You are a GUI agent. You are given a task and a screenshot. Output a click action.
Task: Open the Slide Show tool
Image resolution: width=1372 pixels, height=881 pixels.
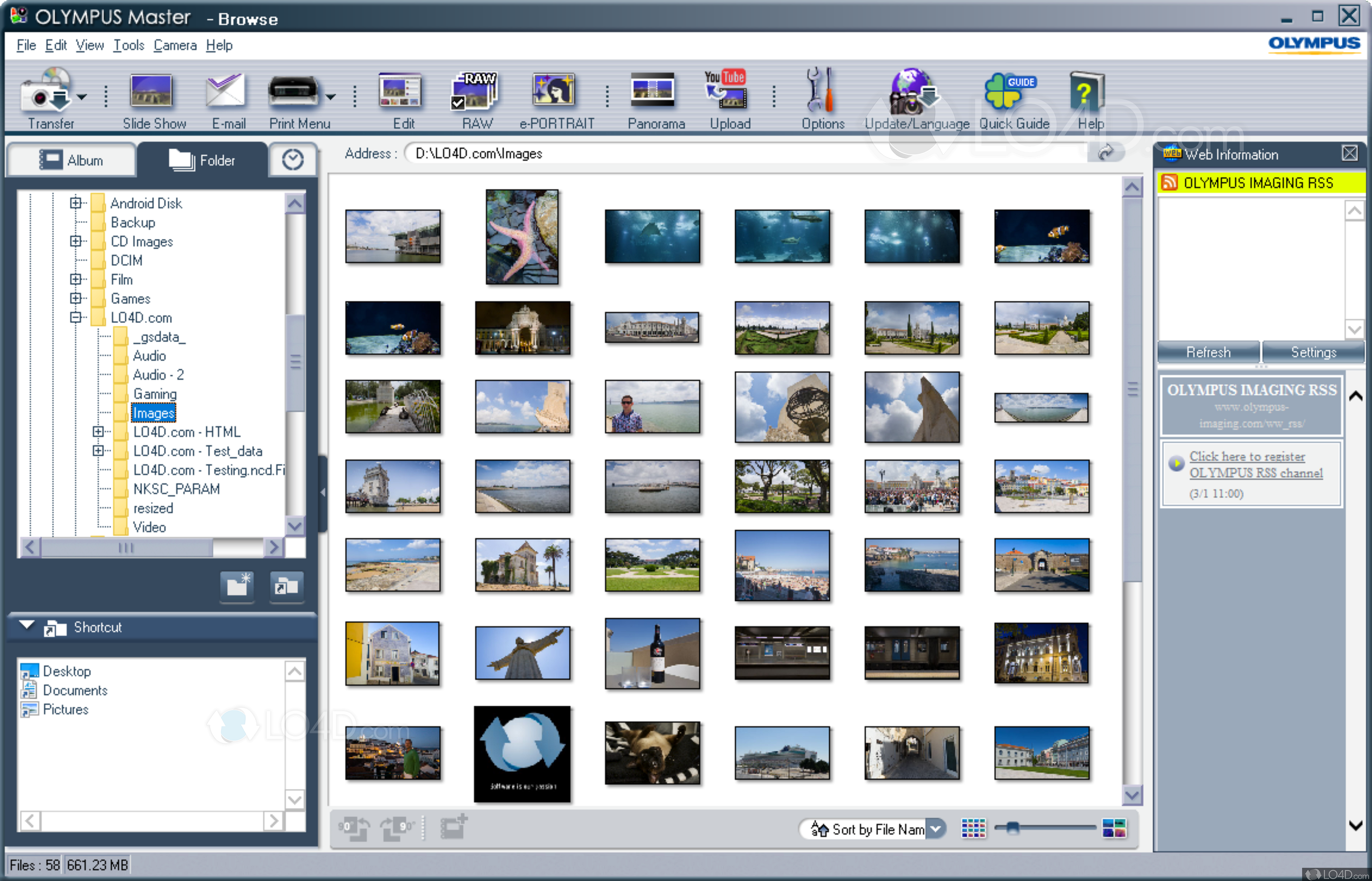point(151,90)
